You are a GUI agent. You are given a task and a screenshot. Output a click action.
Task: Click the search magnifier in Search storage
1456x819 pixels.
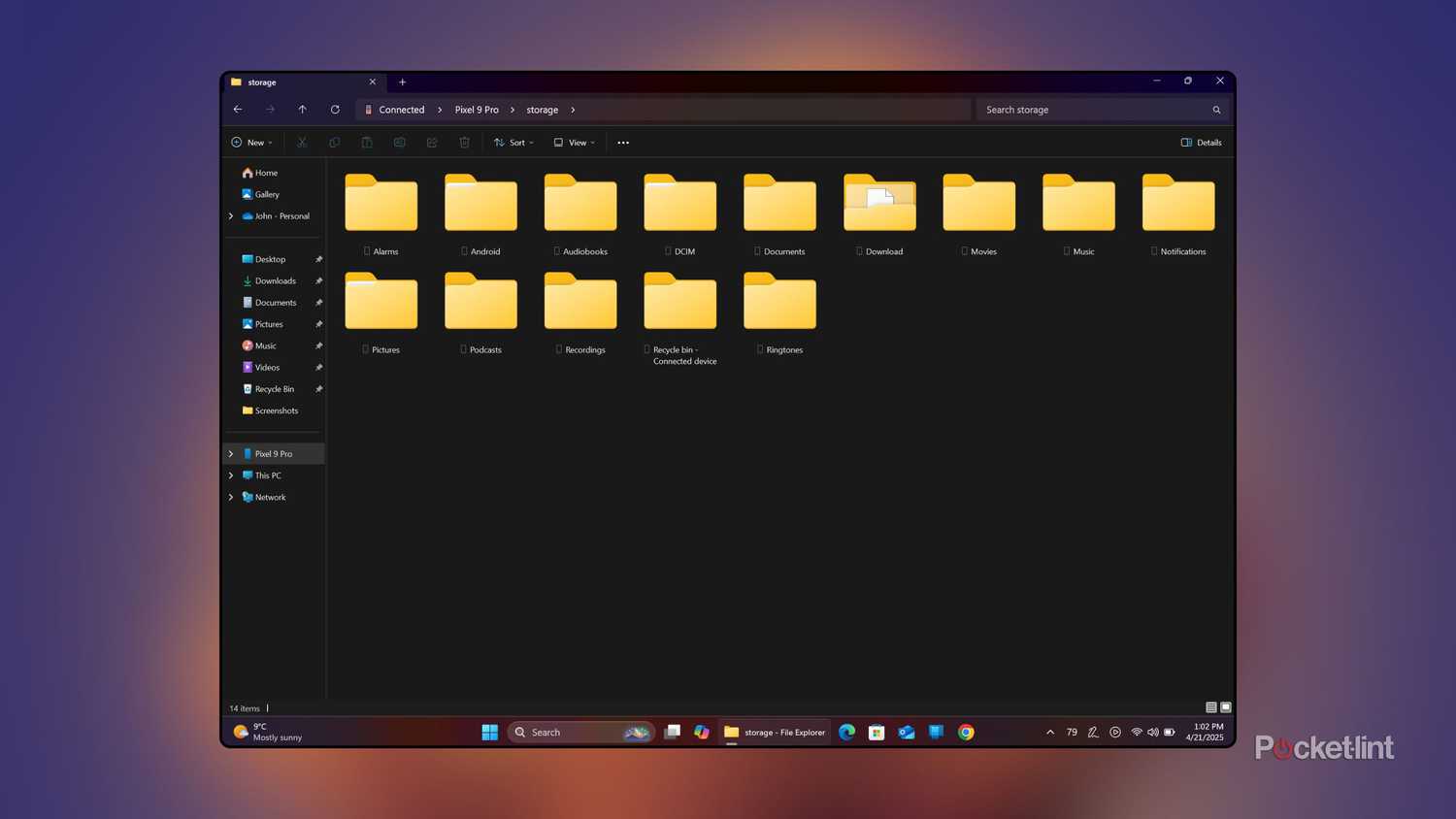pyautogui.click(x=1216, y=110)
